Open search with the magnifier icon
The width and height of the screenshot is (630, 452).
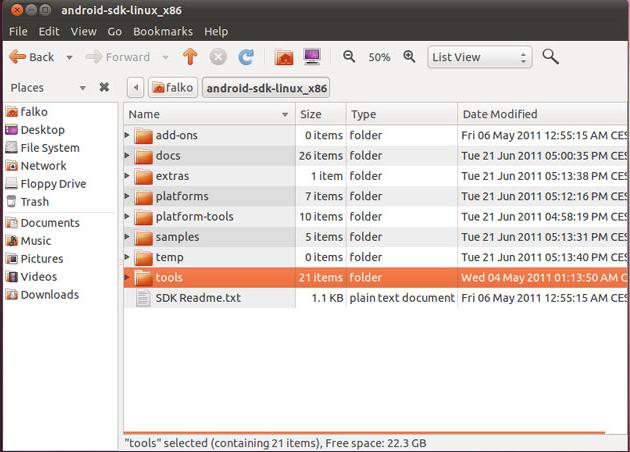(550, 57)
